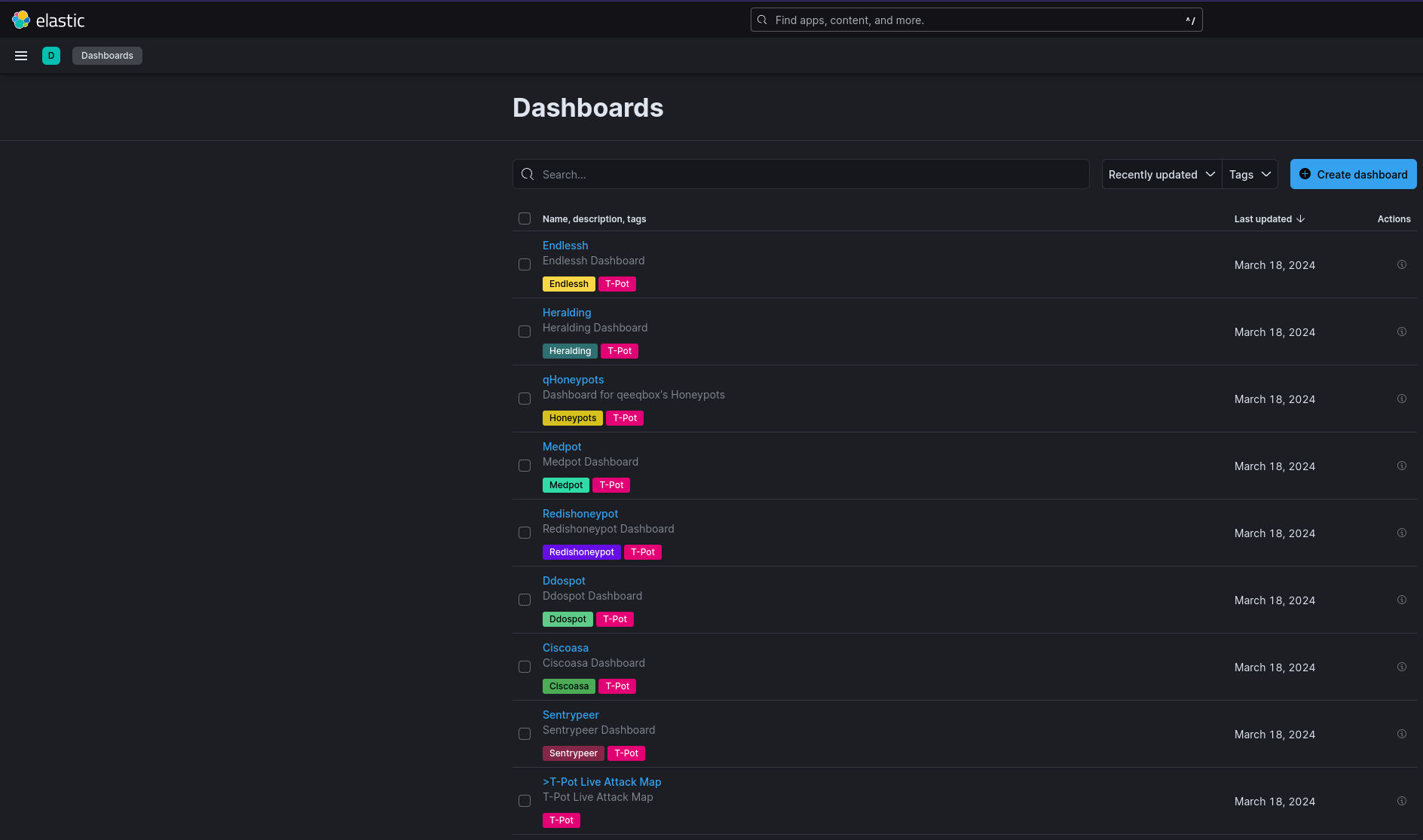
Task: Click the purple Redishoneypot tag badge
Action: click(581, 552)
